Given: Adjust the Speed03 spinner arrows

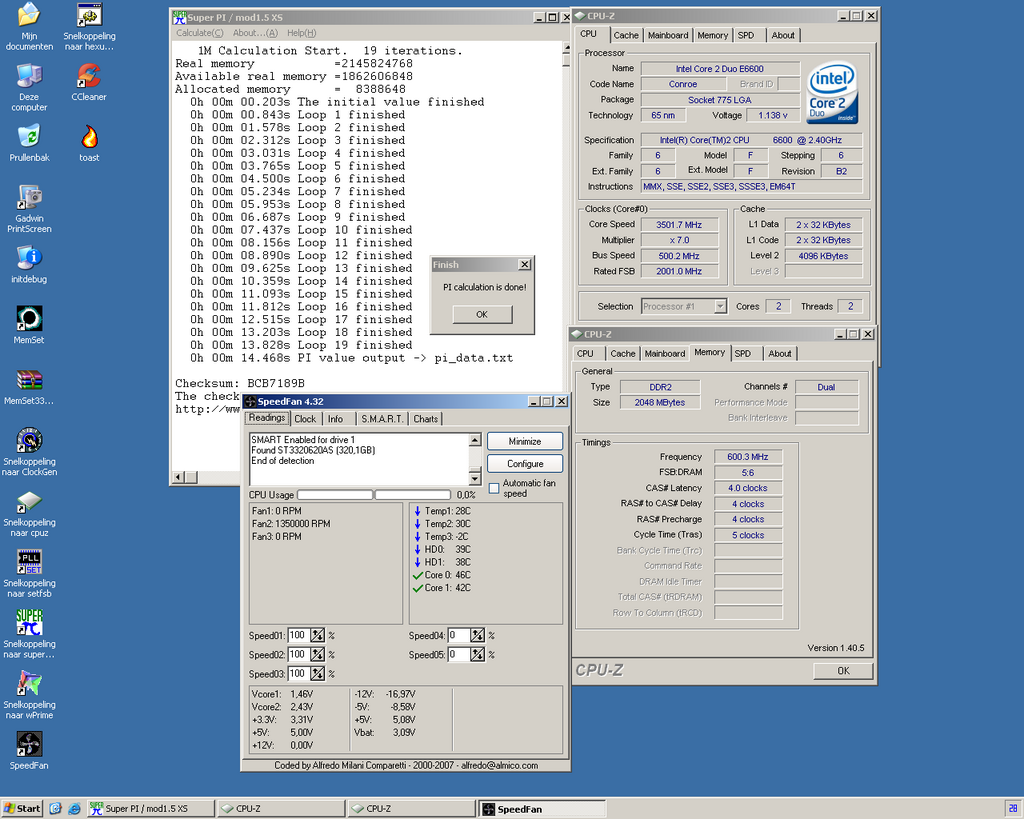Looking at the screenshot, I should coord(317,673).
